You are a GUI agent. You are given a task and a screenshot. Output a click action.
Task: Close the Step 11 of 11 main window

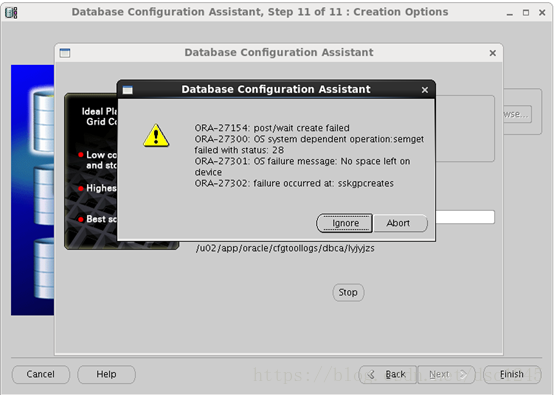point(542,13)
